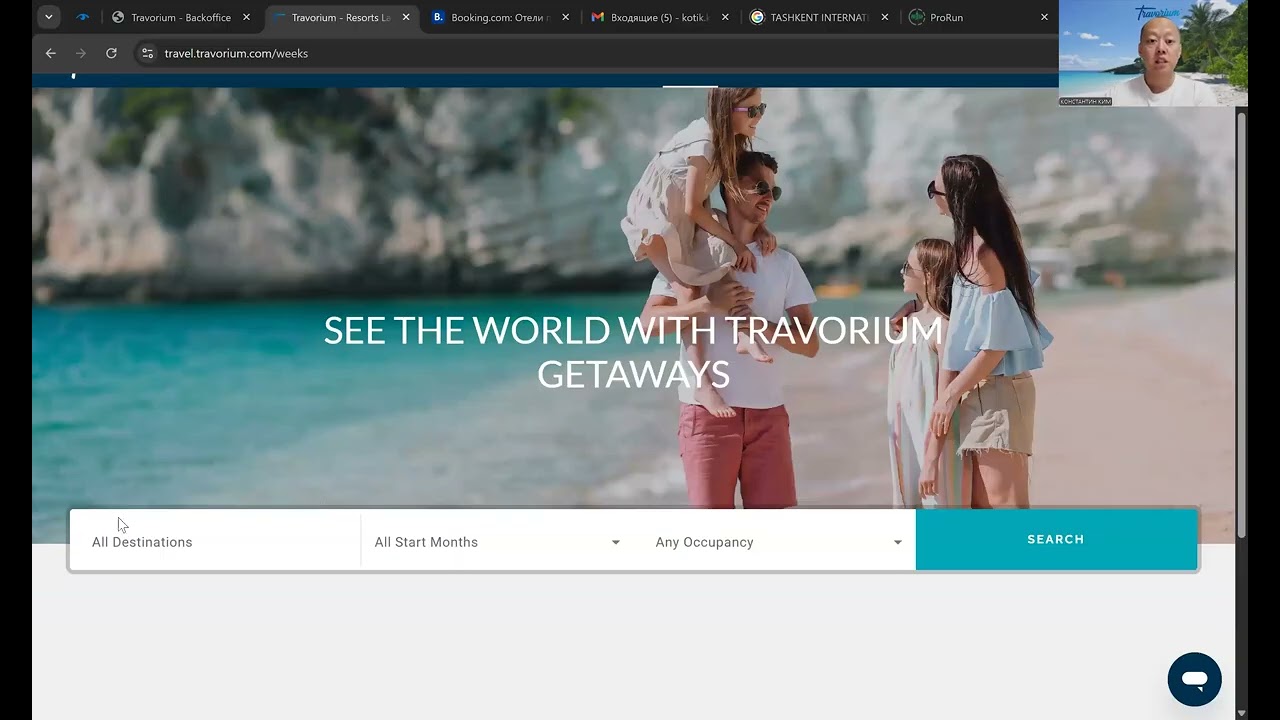Click the scrollbar down arrow
The width and height of the screenshot is (1280, 720).
[x=1242, y=713]
